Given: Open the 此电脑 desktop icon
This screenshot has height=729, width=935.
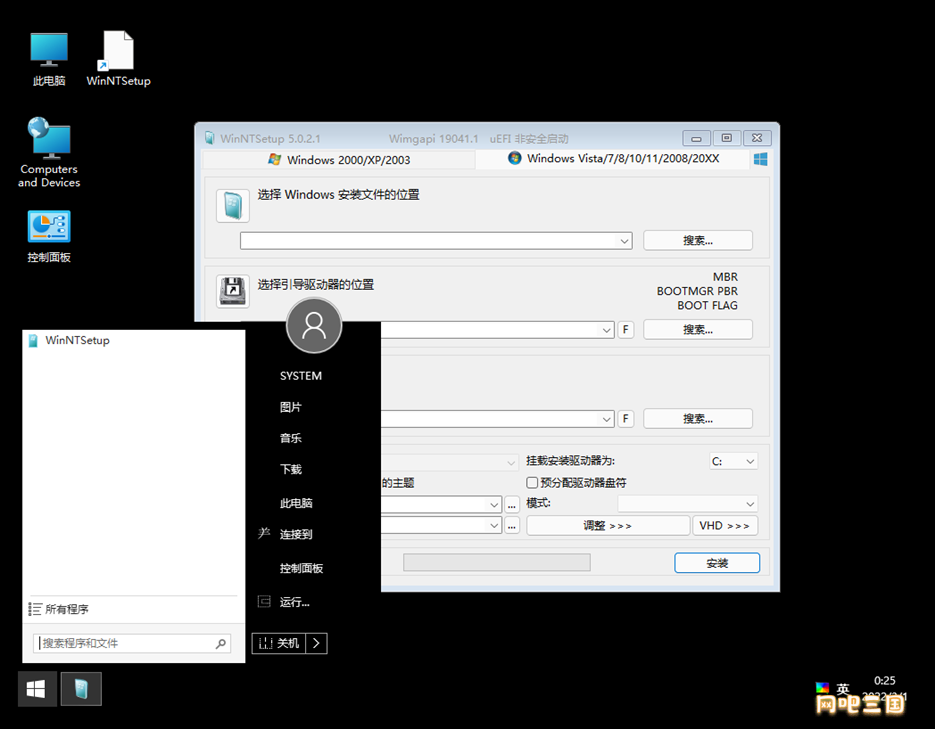Looking at the screenshot, I should 49,60.
